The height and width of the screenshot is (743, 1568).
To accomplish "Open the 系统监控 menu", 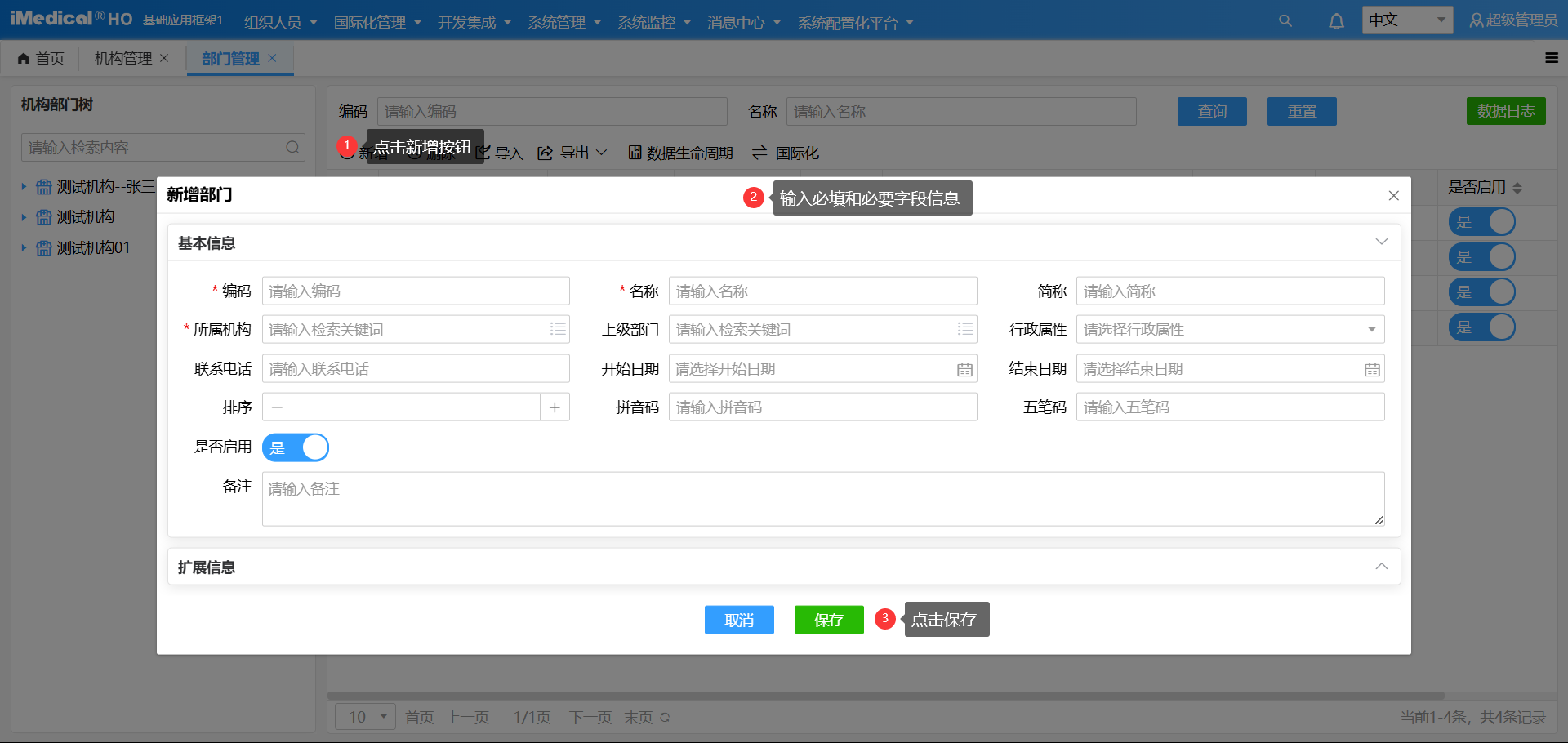I will (x=654, y=22).
